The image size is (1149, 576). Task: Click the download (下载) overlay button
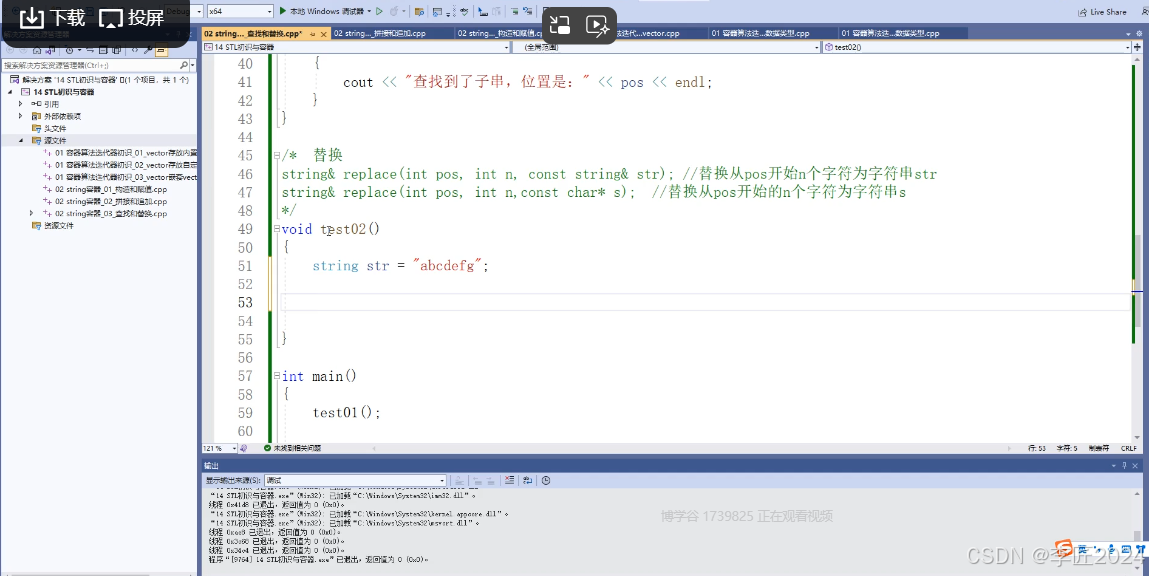point(52,18)
